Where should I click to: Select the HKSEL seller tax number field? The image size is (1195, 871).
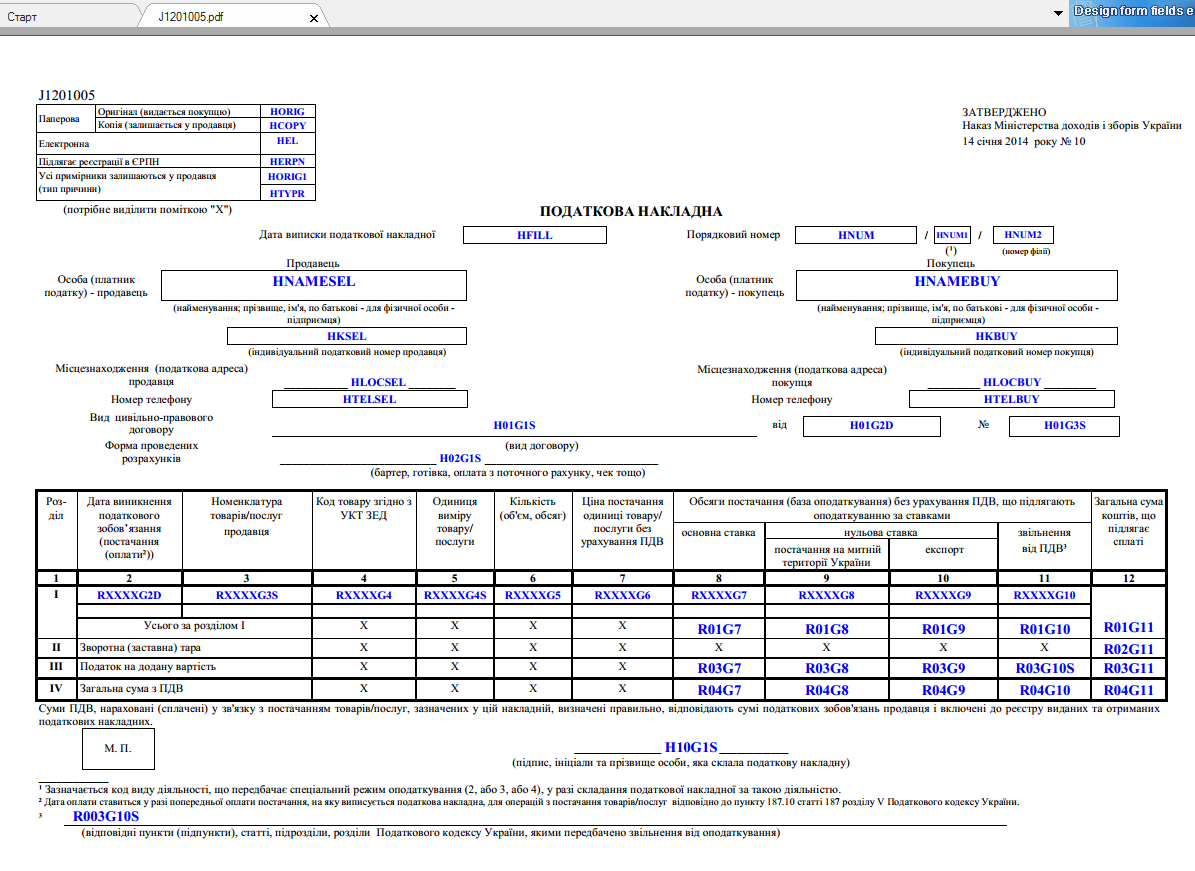(x=346, y=336)
